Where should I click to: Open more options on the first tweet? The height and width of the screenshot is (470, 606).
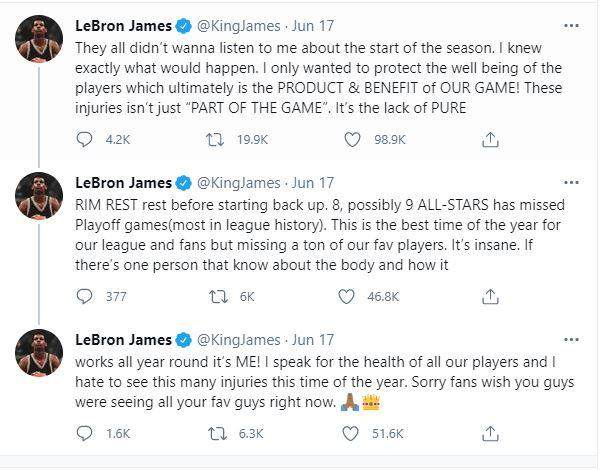tap(571, 25)
